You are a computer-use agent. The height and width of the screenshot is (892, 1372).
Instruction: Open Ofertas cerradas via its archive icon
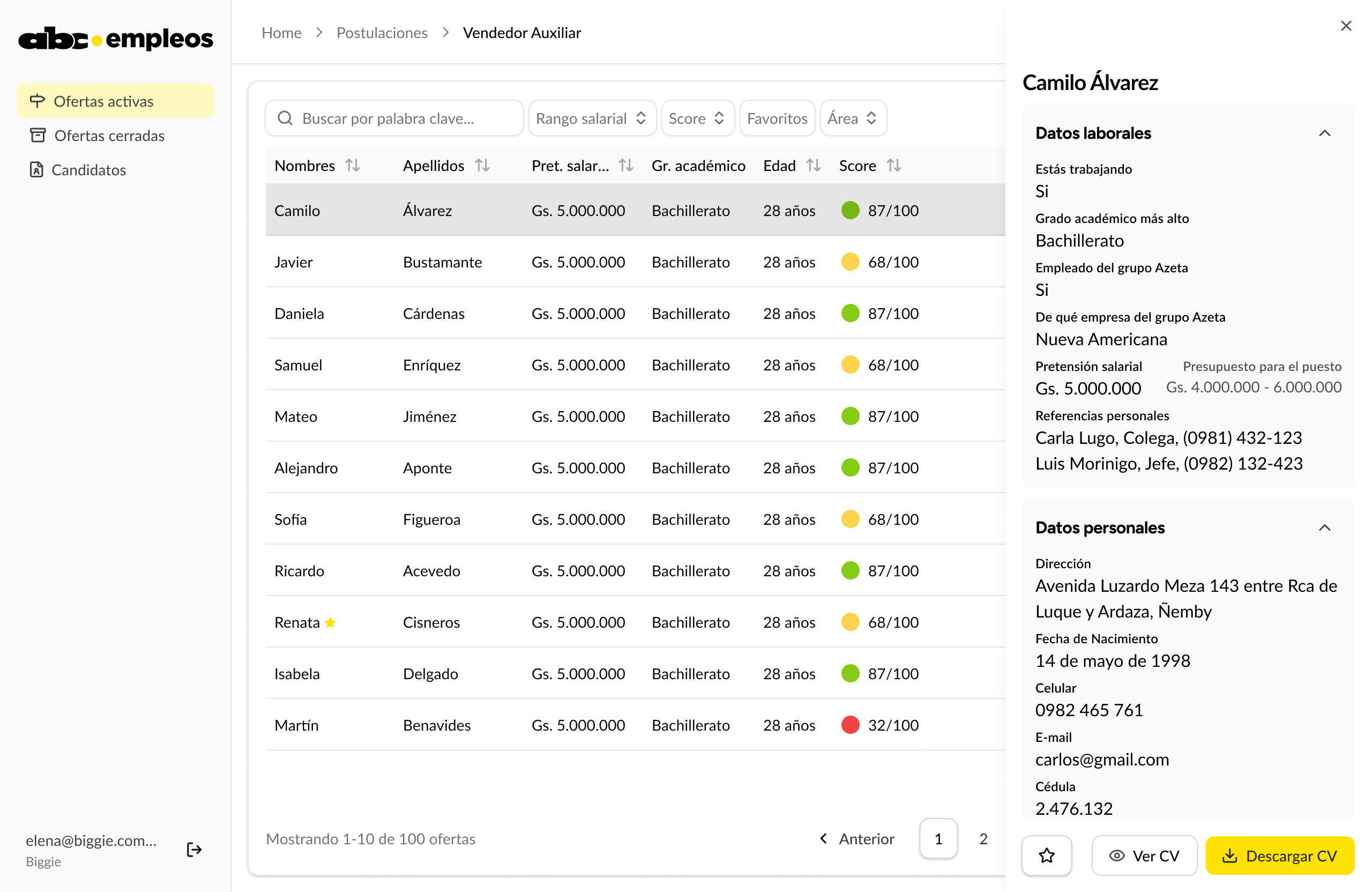[38, 136]
